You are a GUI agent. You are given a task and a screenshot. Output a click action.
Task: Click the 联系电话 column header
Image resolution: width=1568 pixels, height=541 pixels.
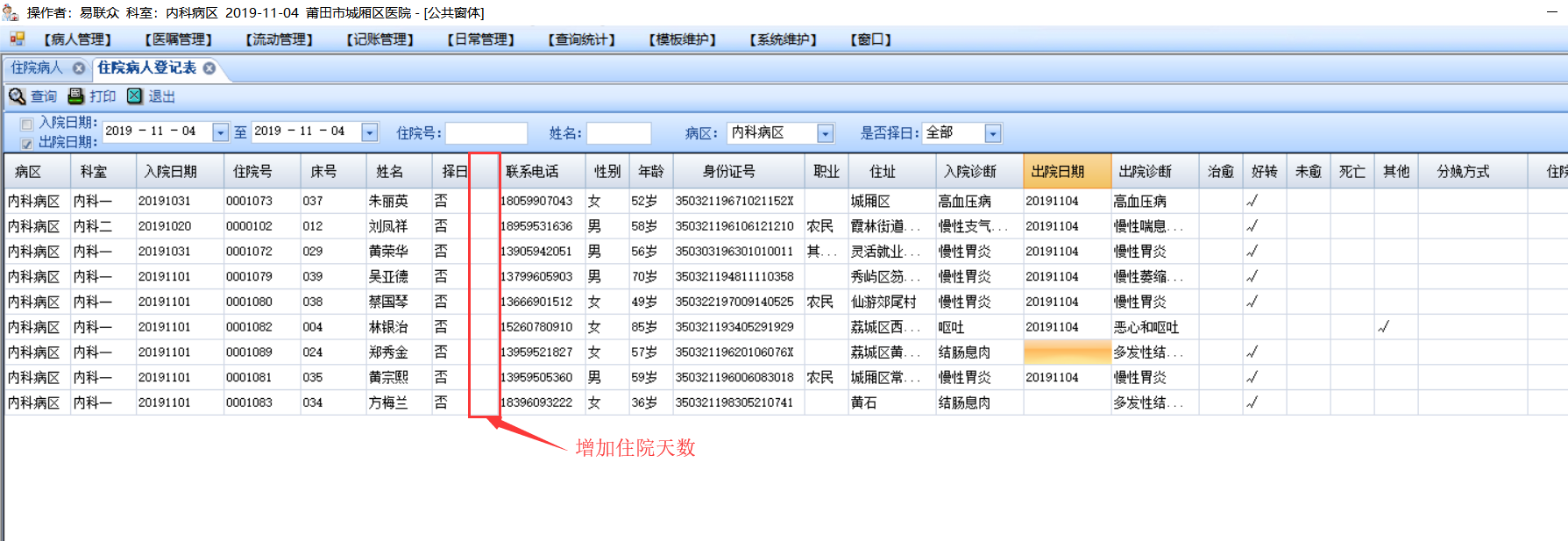click(543, 171)
